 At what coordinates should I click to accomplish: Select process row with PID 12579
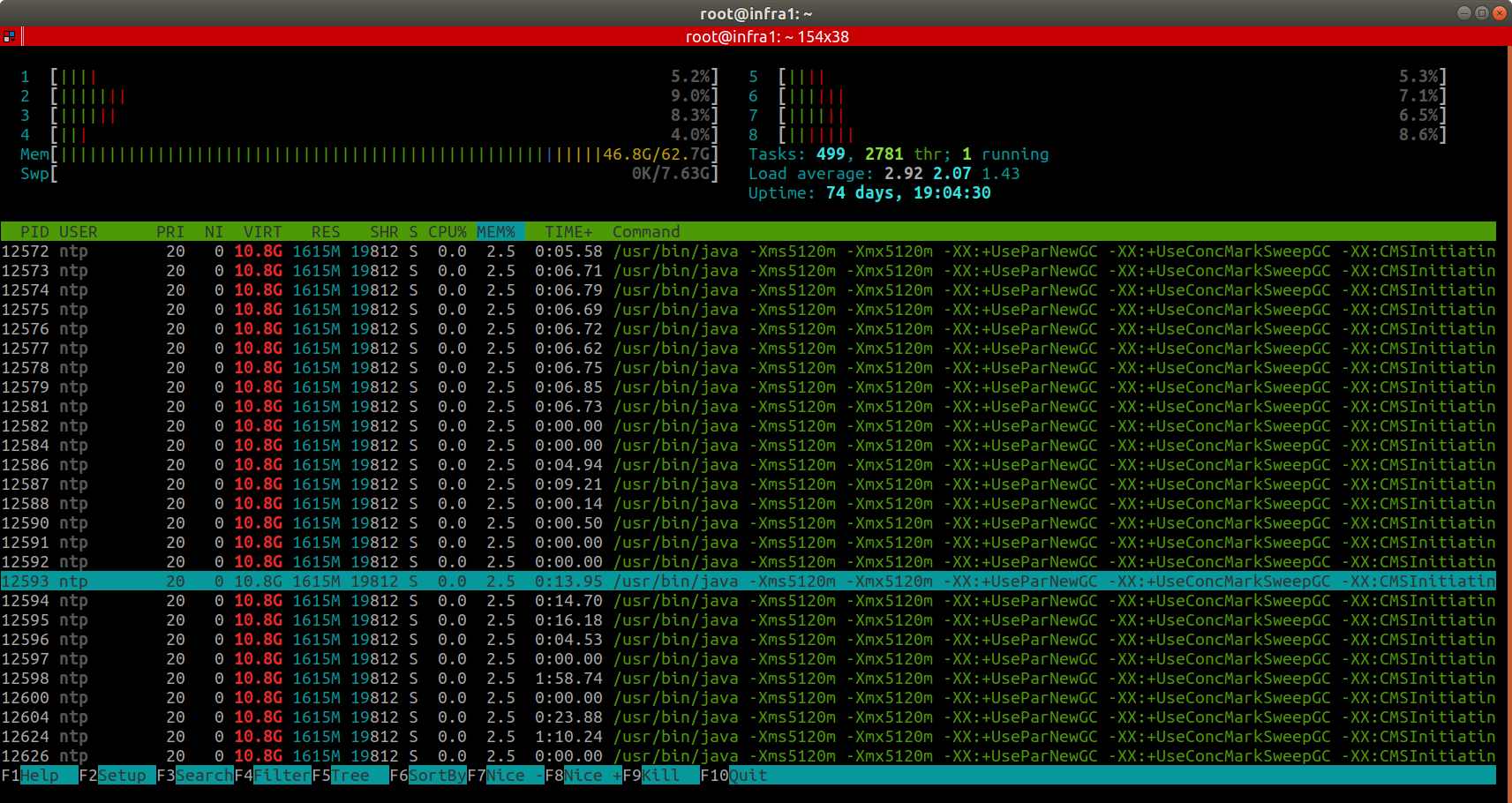tap(748, 387)
